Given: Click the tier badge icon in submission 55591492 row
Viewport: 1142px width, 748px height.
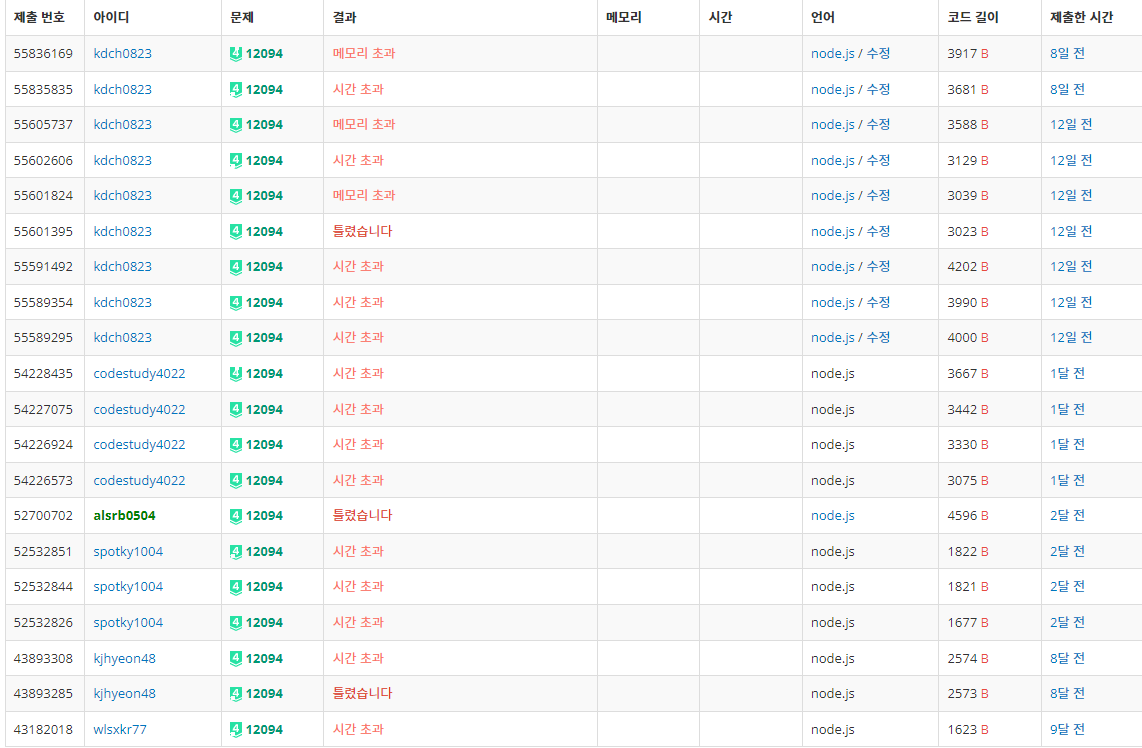Looking at the screenshot, I should [235, 267].
